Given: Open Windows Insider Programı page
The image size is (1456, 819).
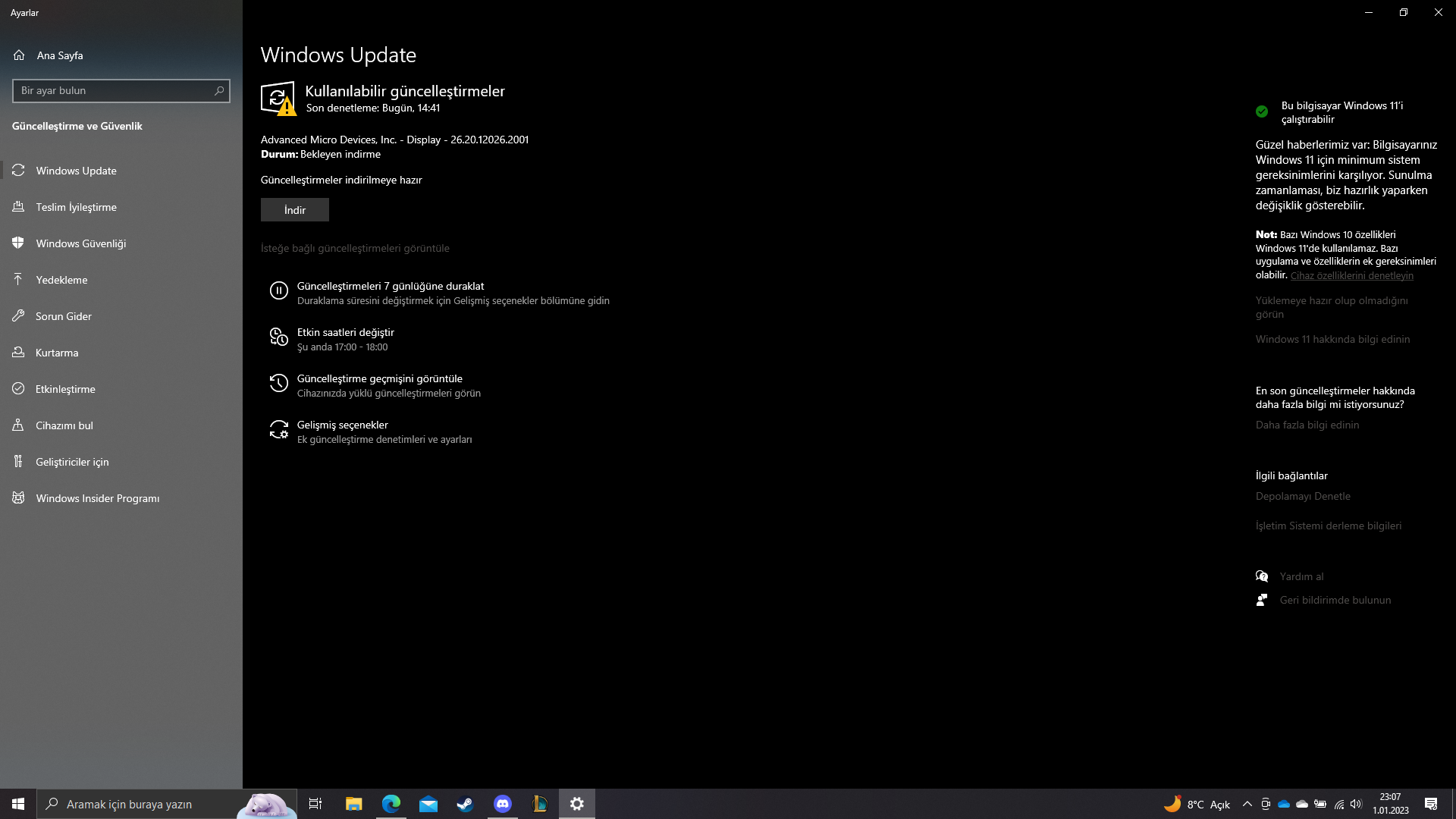Looking at the screenshot, I should tap(97, 498).
